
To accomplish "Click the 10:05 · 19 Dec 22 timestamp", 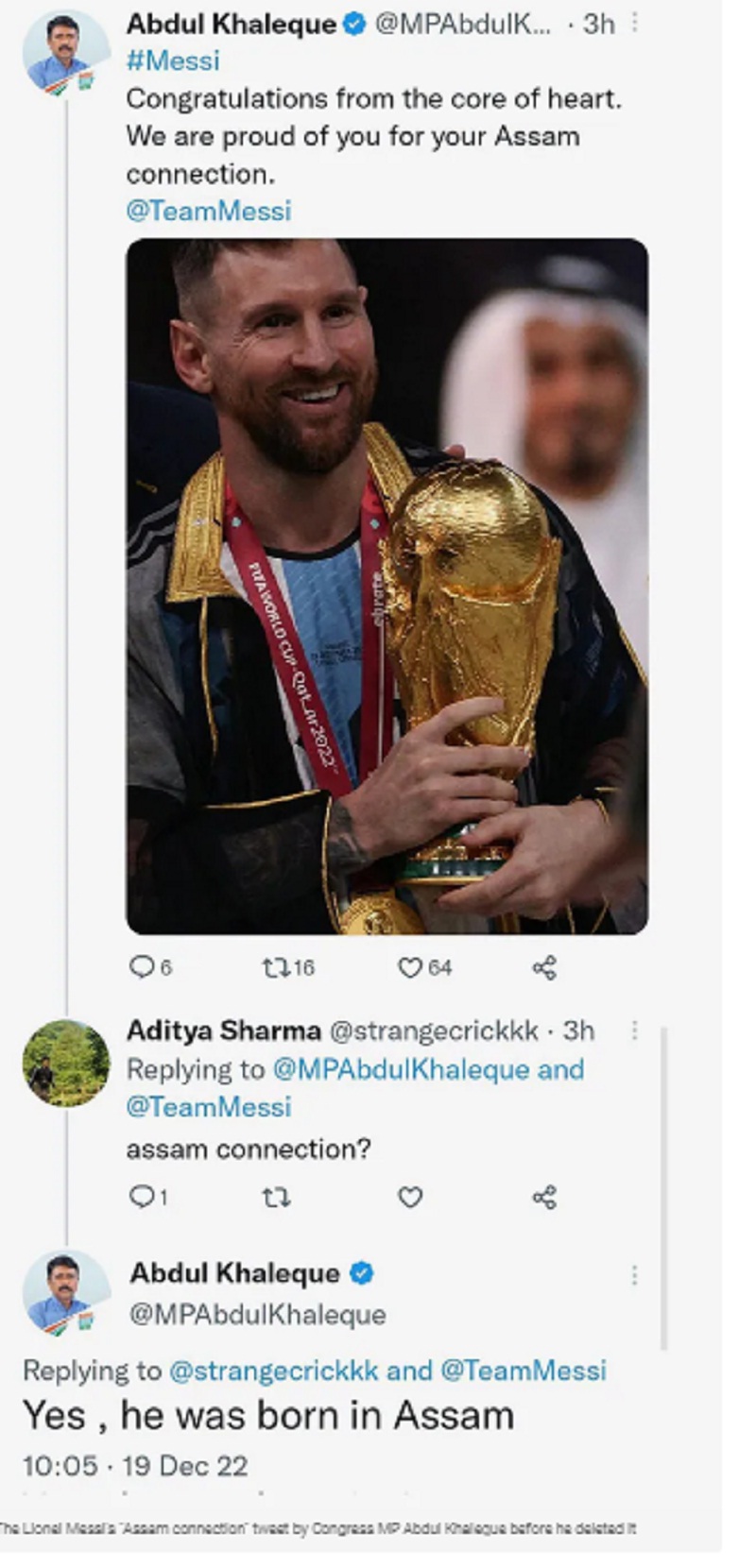I will point(135,1466).
